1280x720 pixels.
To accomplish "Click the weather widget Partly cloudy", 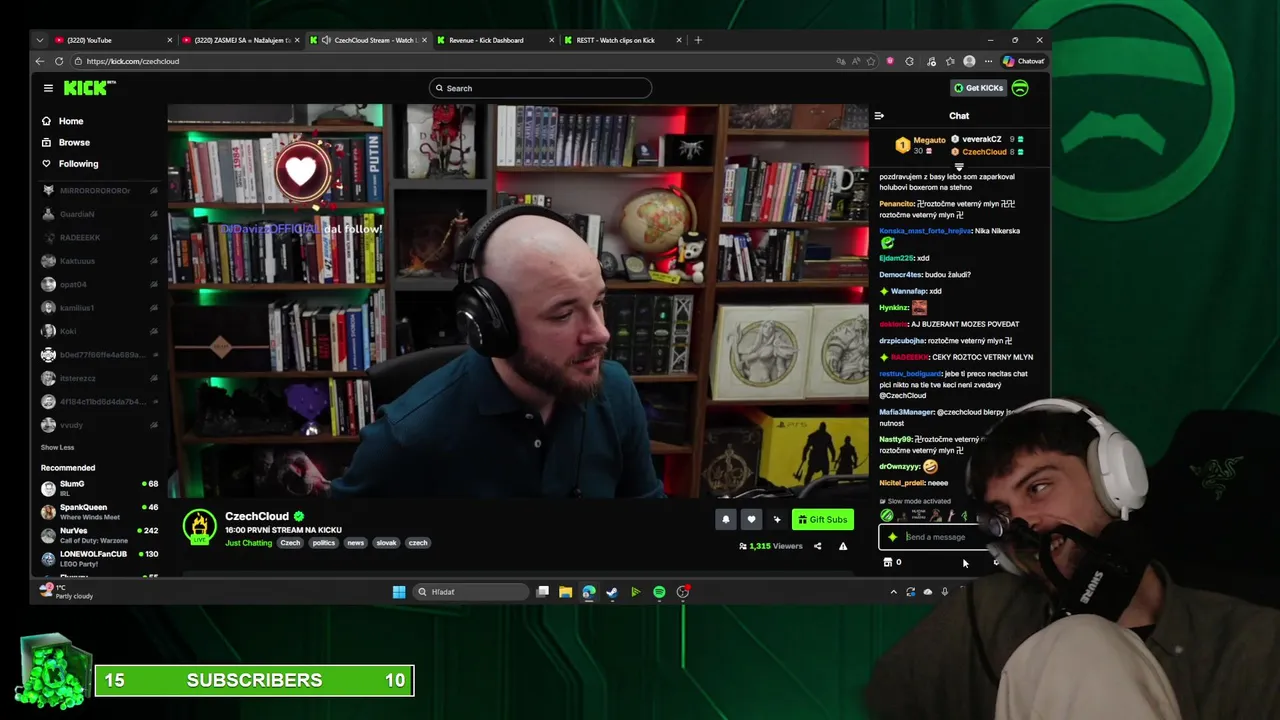I will pos(68,592).
